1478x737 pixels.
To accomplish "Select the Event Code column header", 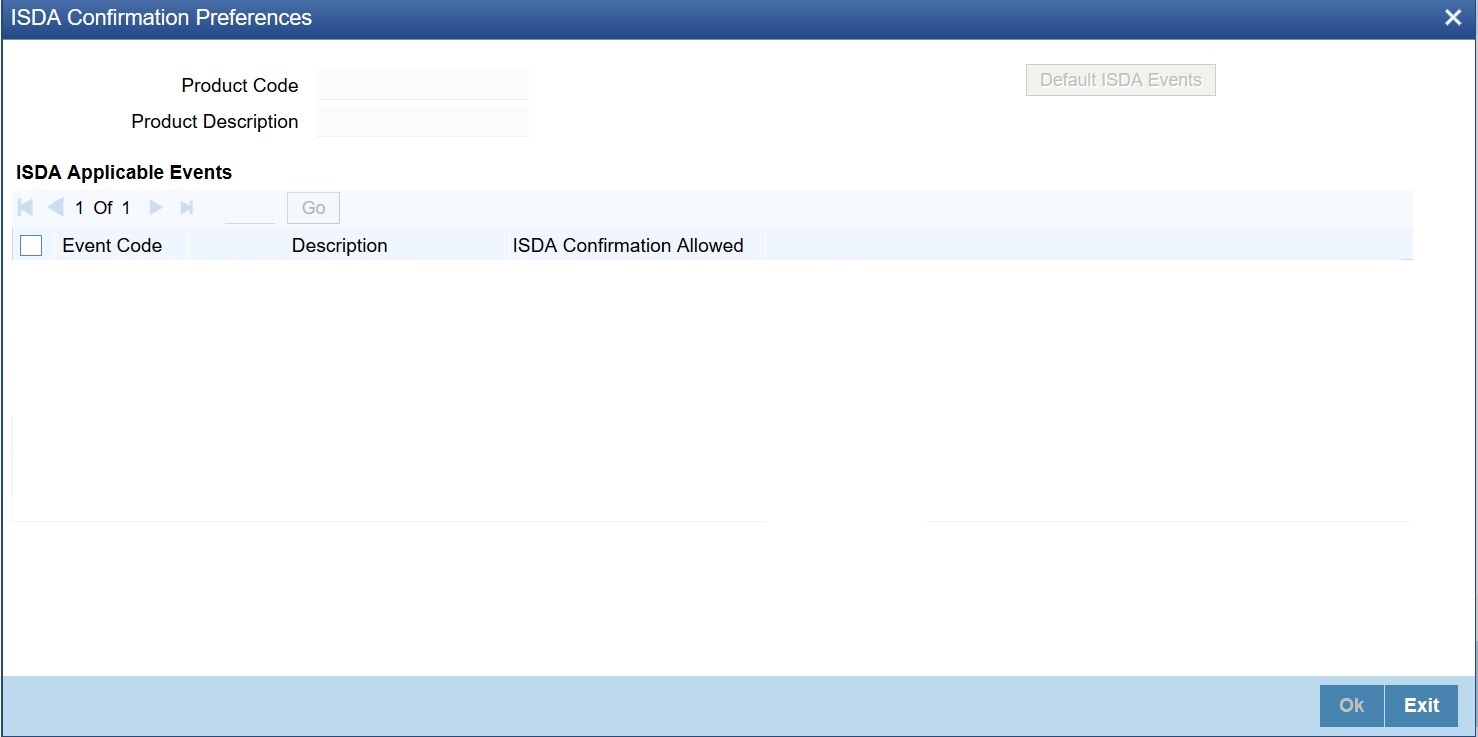I will 112,245.
